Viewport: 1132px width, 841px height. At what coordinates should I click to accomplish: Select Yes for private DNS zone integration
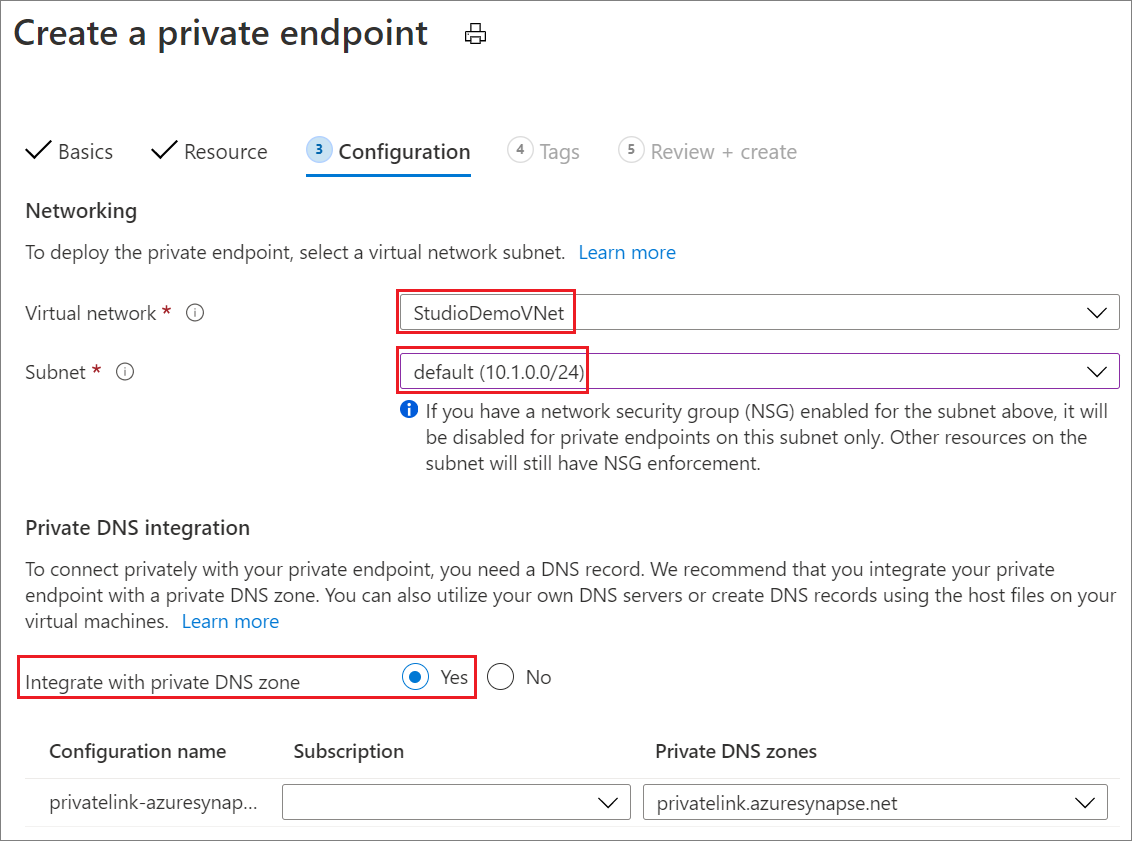coord(415,677)
